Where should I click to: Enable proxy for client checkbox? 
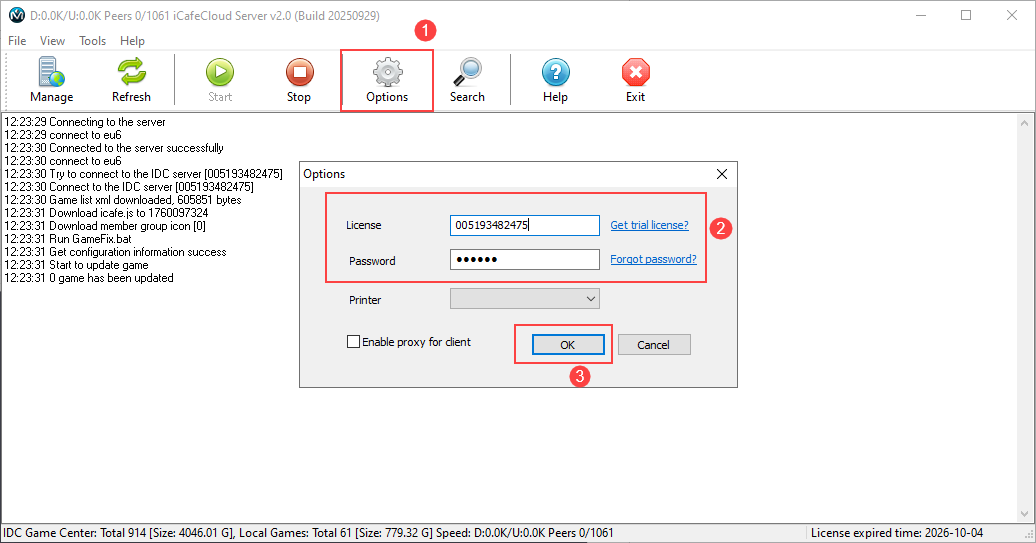[x=353, y=342]
